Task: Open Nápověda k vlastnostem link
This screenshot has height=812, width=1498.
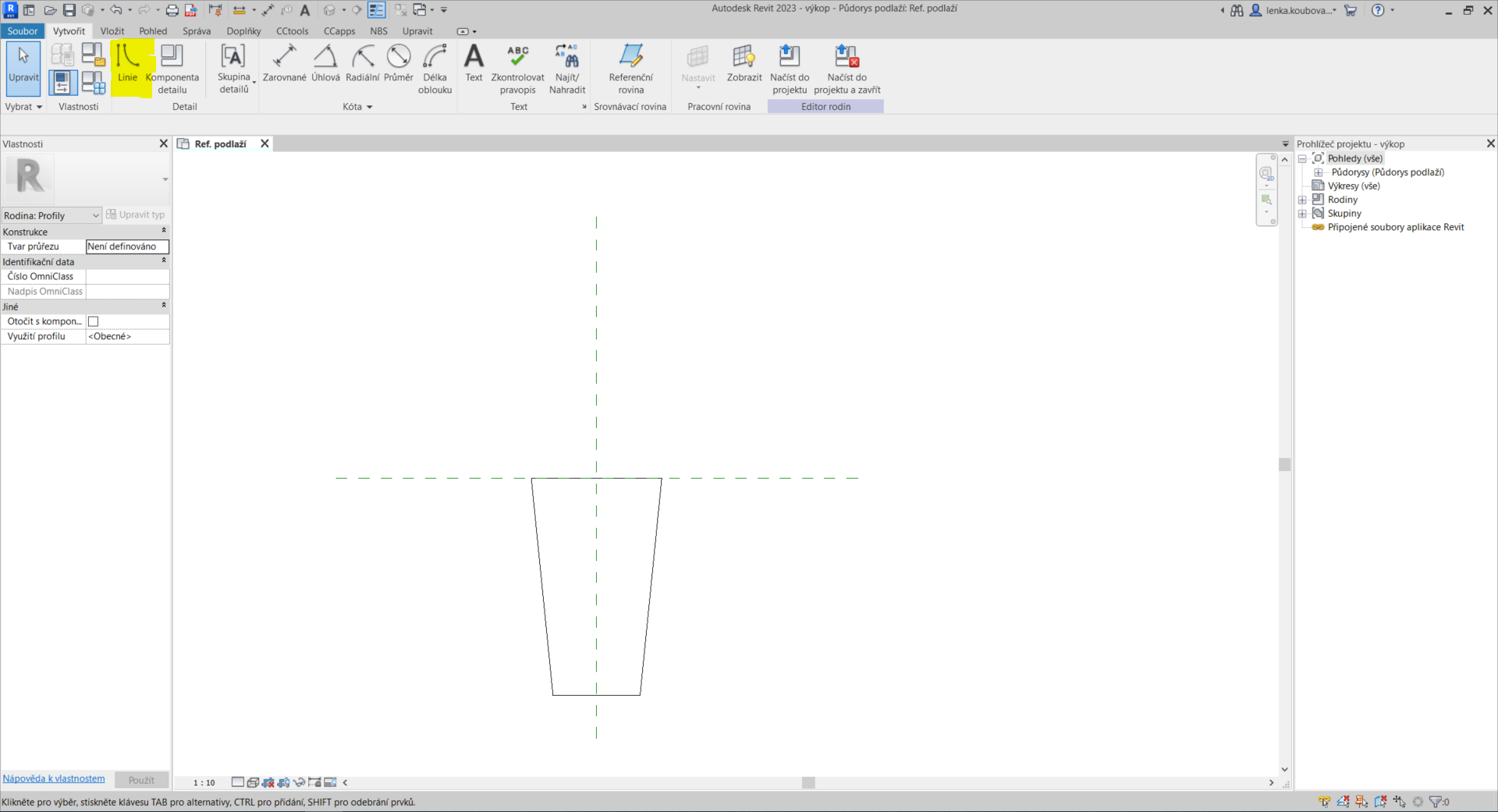Action: [54, 778]
